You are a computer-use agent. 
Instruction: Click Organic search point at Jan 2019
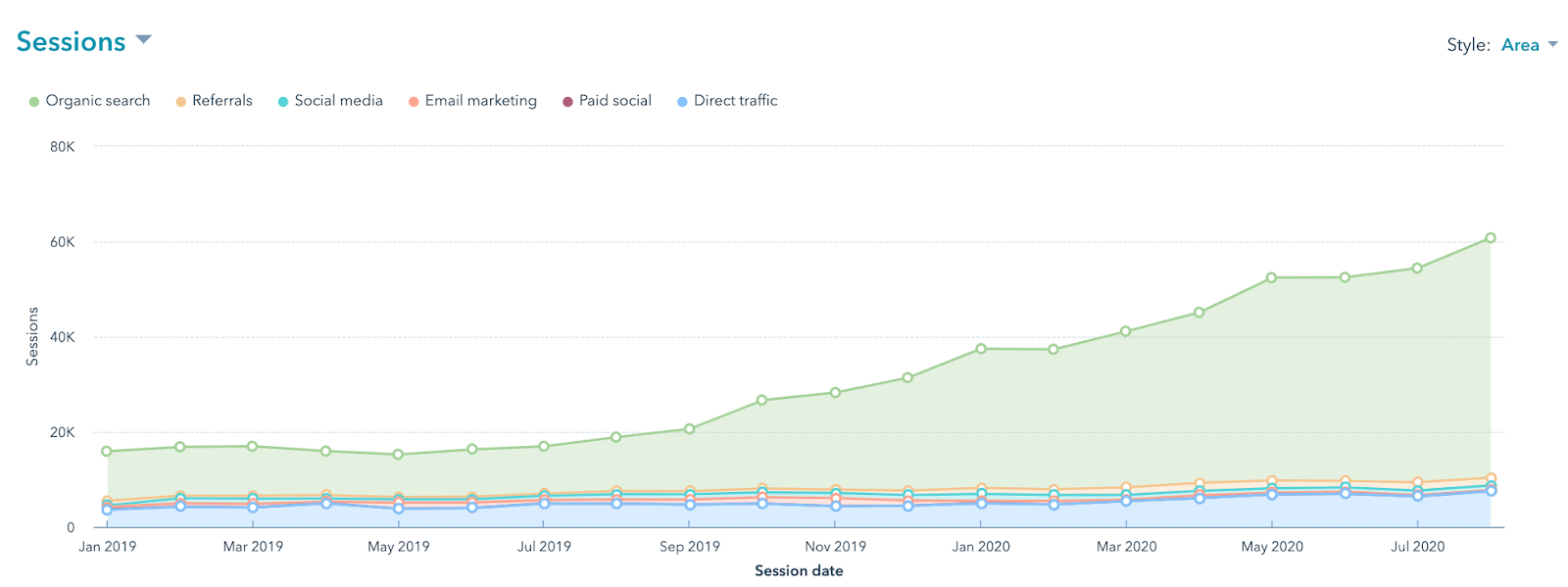[x=107, y=452]
